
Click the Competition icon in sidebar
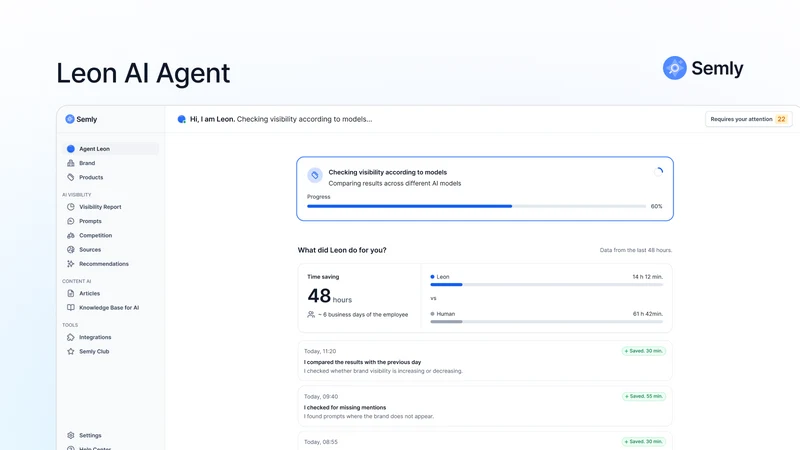point(70,236)
